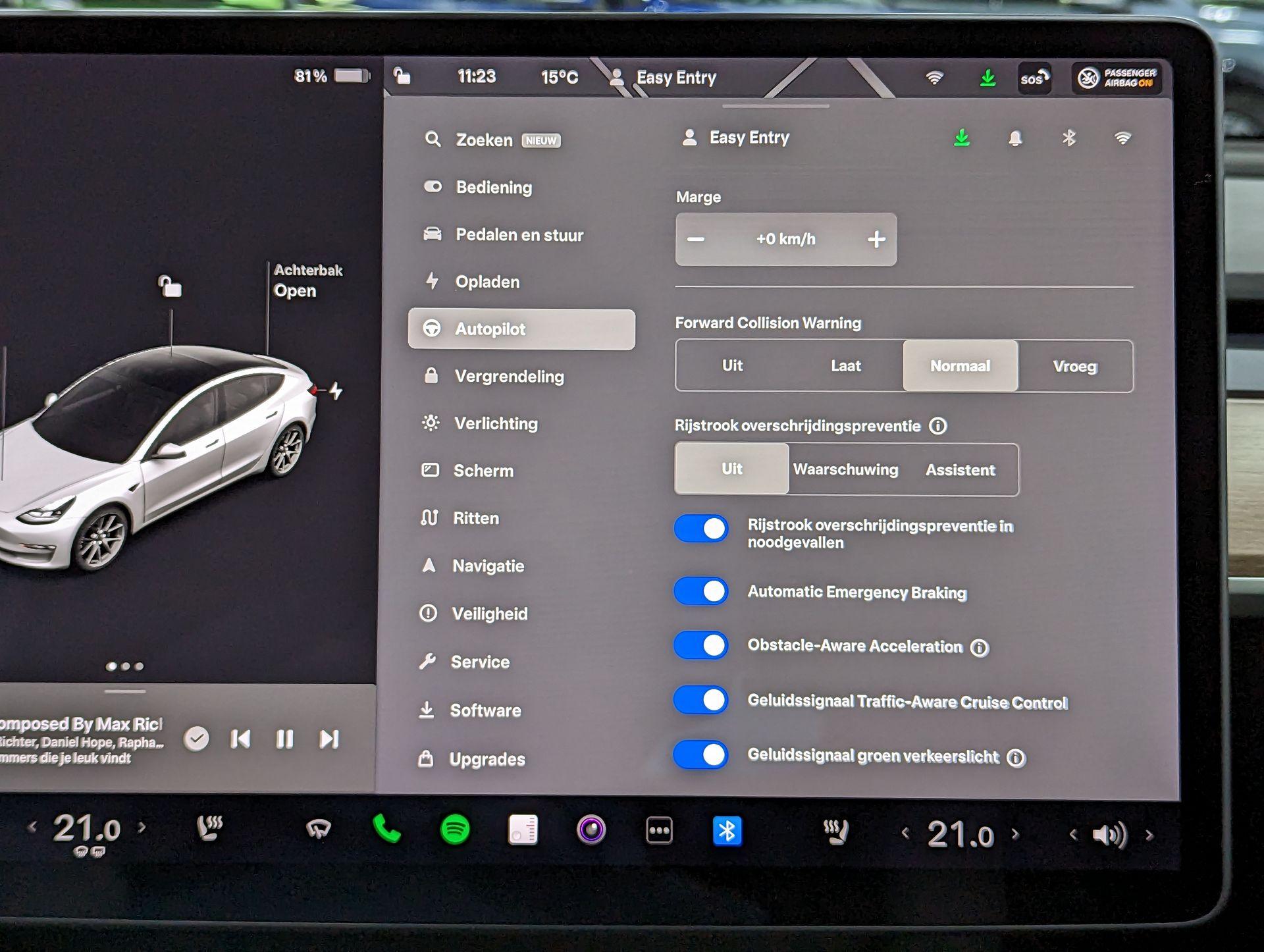Open driver seat heater control
Image resolution: width=1264 pixels, height=952 pixels.
tap(210, 828)
